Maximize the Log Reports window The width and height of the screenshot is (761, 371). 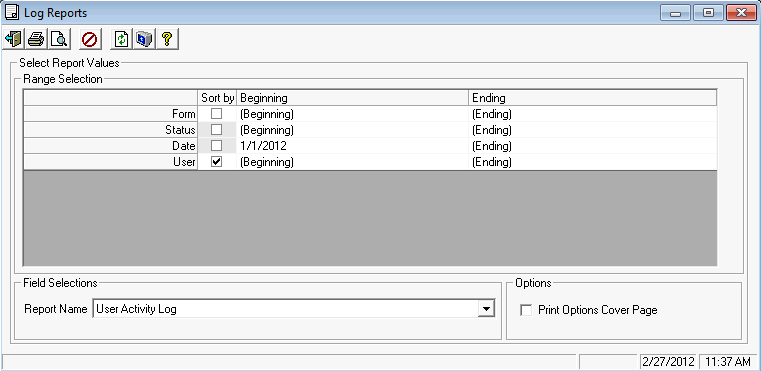(x=708, y=13)
